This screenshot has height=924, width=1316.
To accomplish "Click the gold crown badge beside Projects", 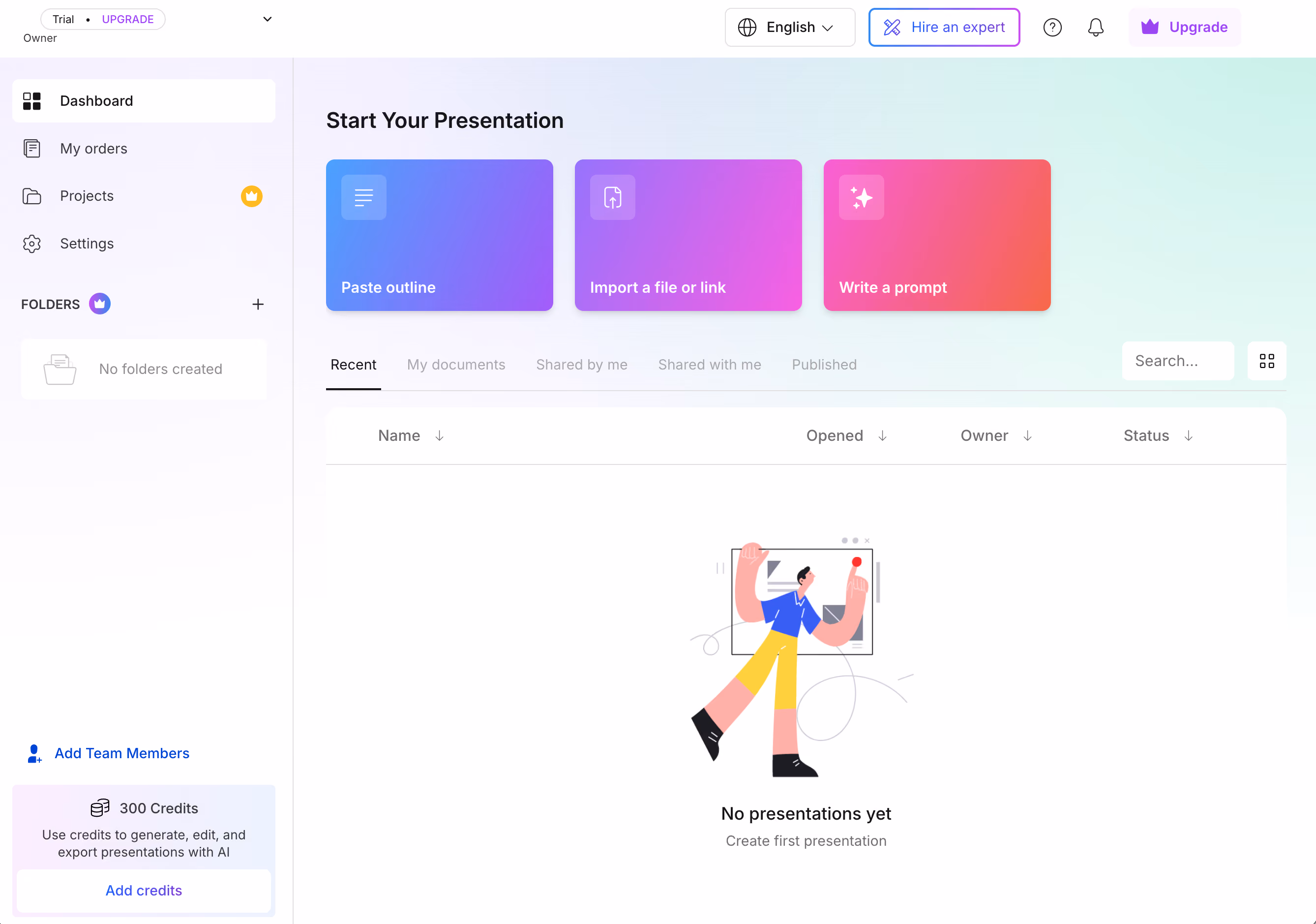I will (252, 196).
